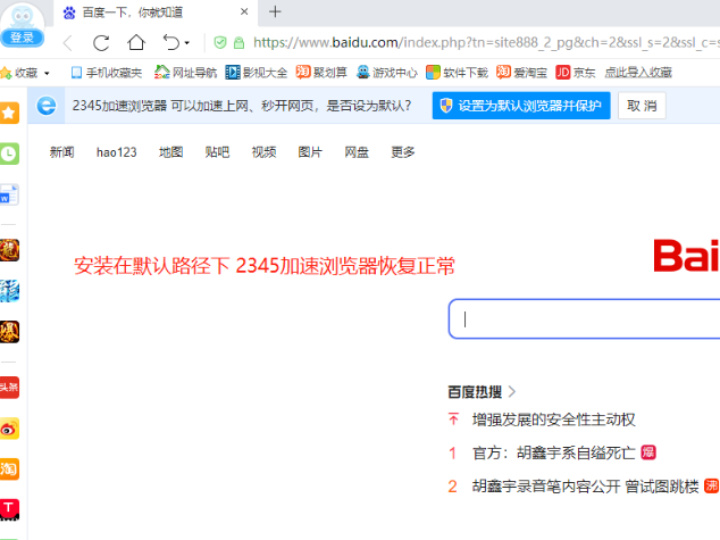Screen dimensions: 720x540
Task: Open first game icon in sidebar
Action: coord(9,250)
